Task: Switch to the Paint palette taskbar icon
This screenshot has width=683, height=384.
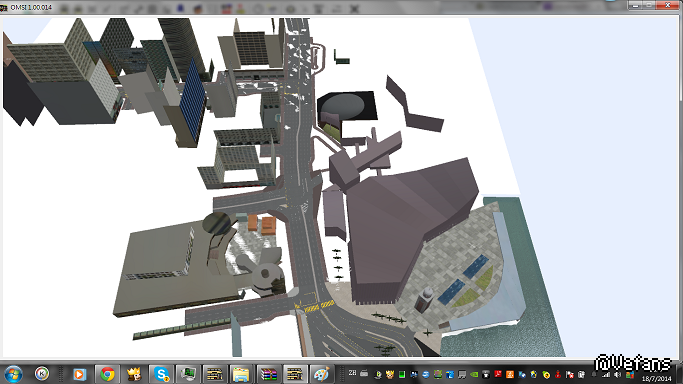Action: pos(321,374)
